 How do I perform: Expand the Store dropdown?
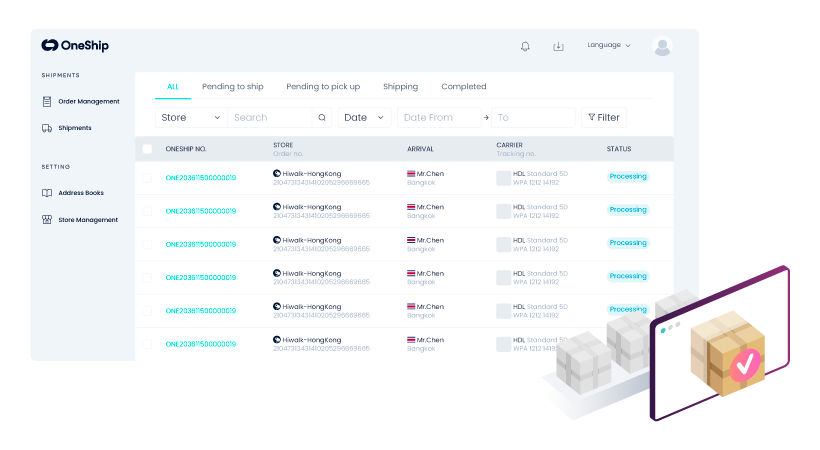point(191,118)
